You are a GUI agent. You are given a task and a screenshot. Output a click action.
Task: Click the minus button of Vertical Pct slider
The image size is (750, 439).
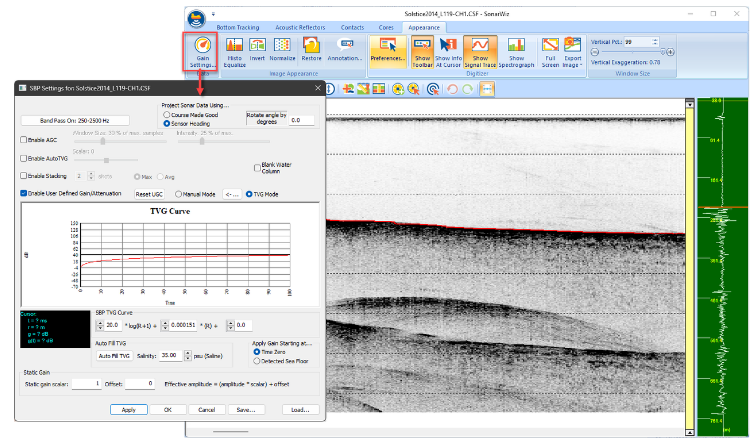click(595, 52)
